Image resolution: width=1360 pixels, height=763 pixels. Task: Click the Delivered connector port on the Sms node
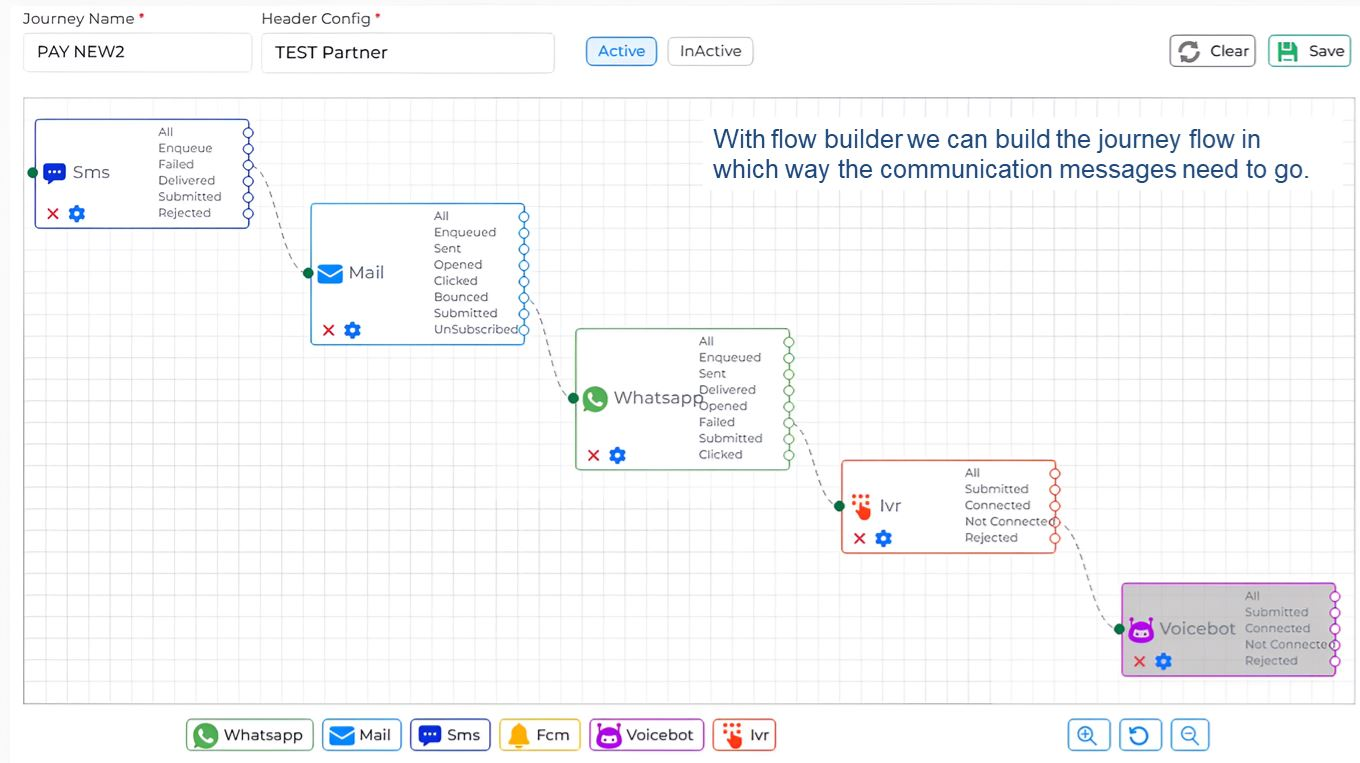pyautogui.click(x=248, y=180)
